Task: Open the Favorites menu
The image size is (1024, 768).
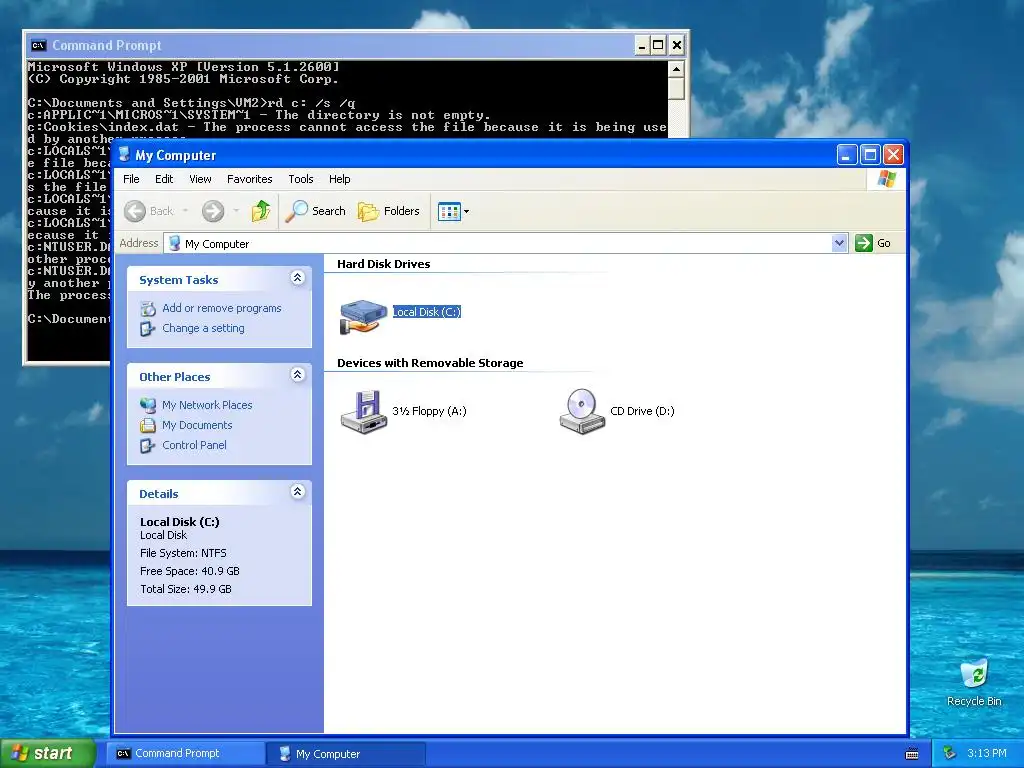Action: tap(249, 179)
